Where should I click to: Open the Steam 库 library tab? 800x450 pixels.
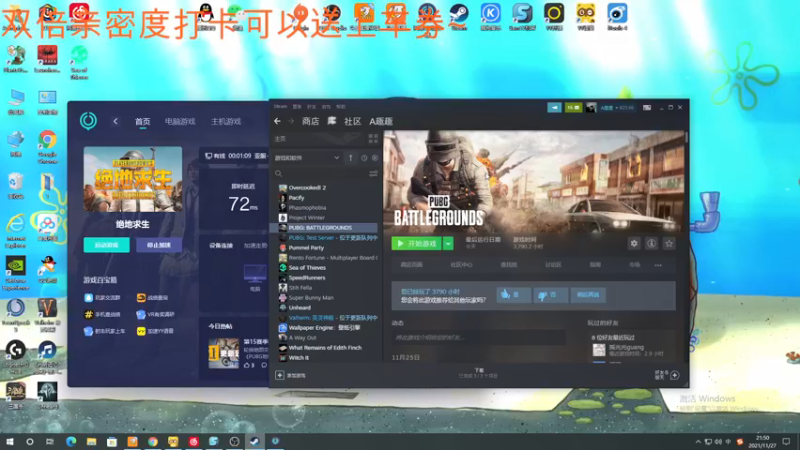click(332, 121)
